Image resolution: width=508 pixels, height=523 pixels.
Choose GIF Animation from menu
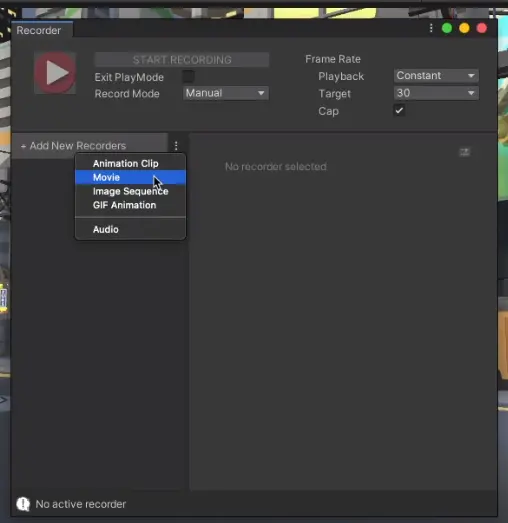(130, 205)
